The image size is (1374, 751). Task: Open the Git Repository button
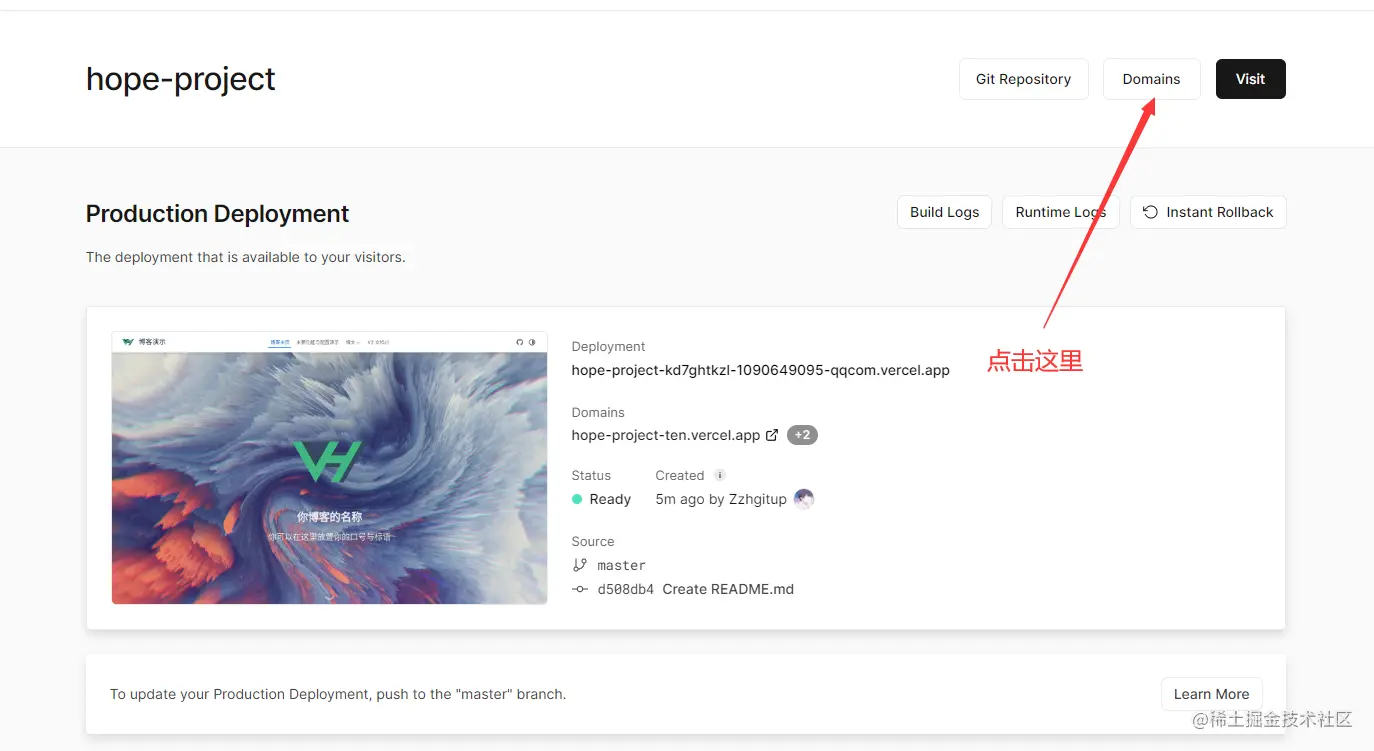pyautogui.click(x=1023, y=79)
